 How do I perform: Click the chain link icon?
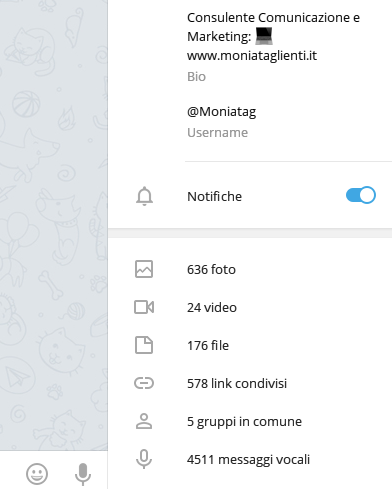pyautogui.click(x=144, y=383)
